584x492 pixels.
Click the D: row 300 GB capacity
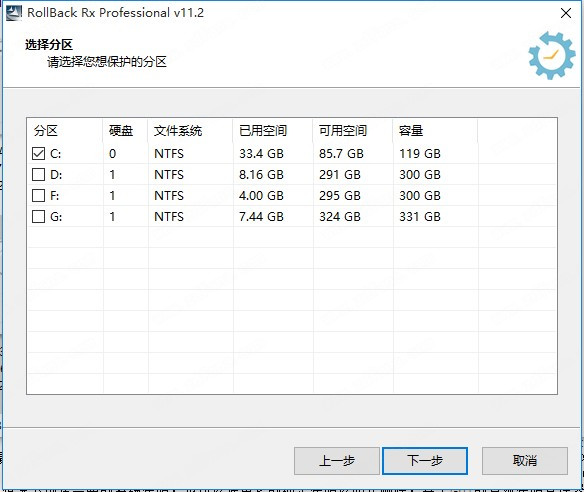(420, 175)
